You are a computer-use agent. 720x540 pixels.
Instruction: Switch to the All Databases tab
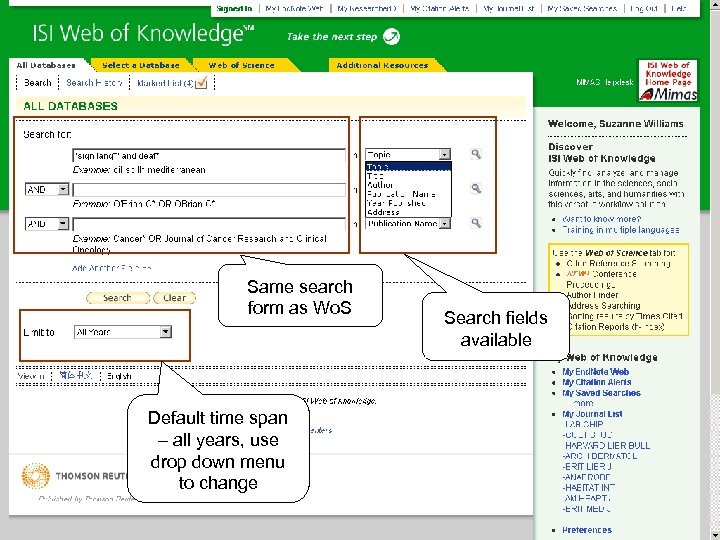(46, 65)
